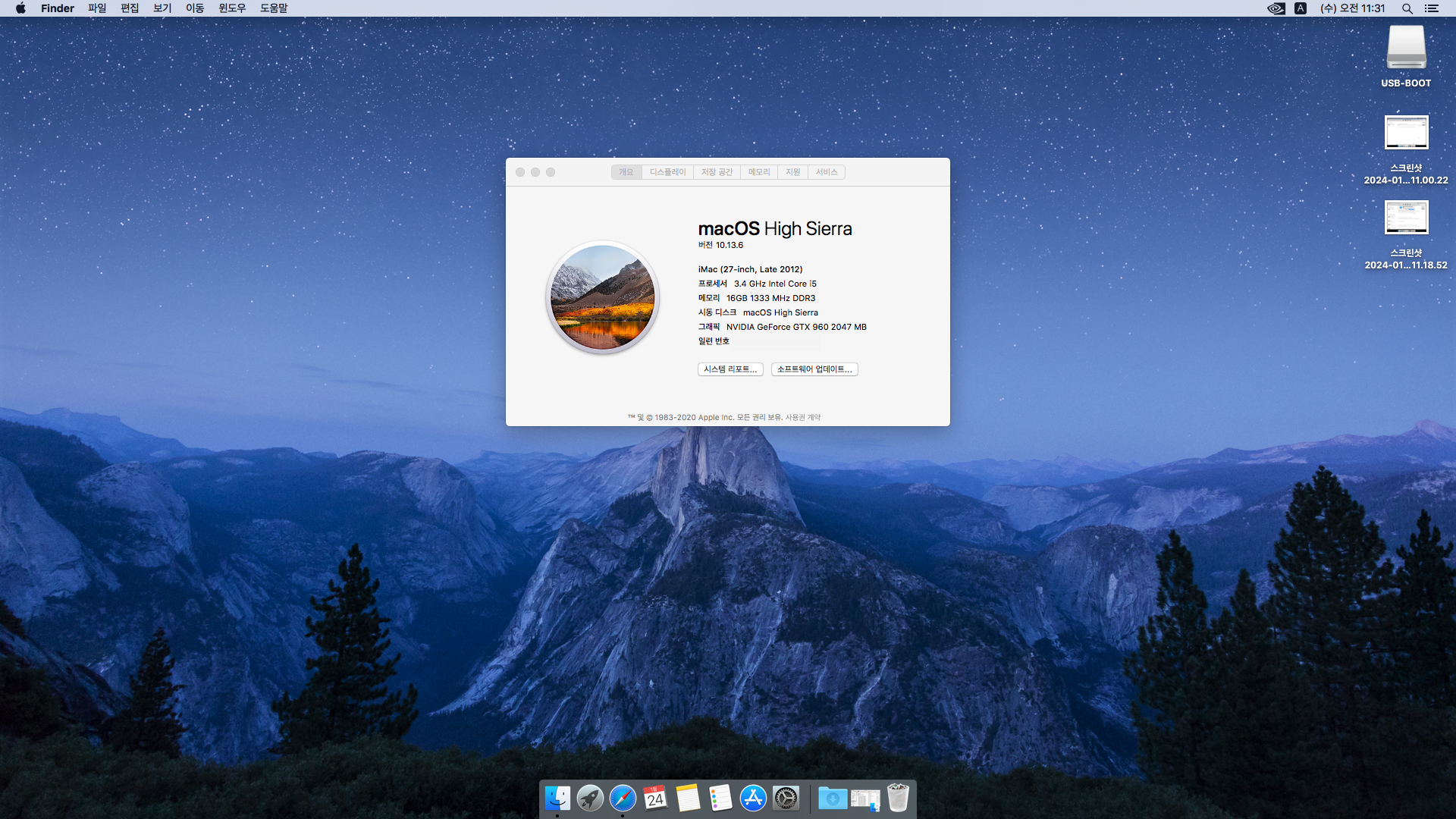Open Notes from the Dock
The height and width of the screenshot is (819, 1456).
(x=688, y=798)
